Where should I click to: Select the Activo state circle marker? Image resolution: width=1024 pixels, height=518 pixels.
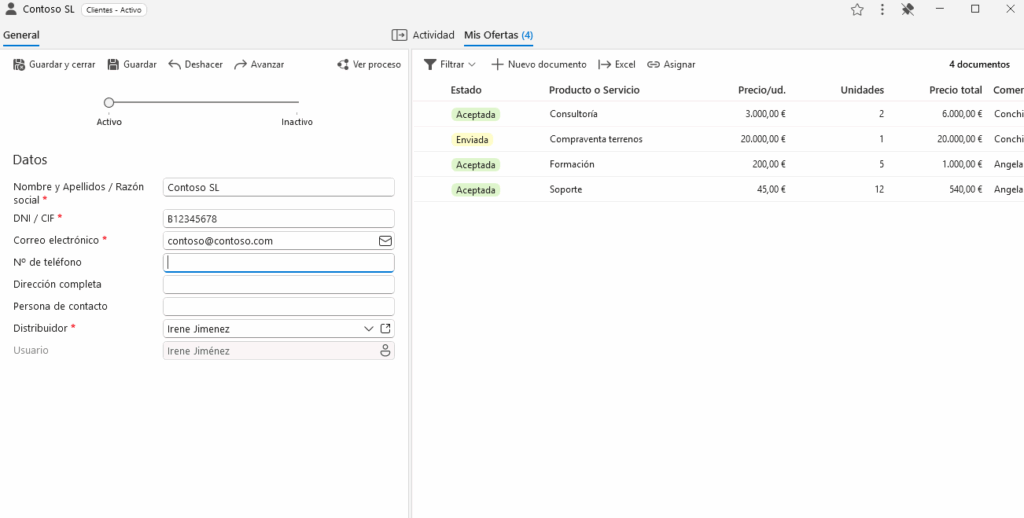click(x=109, y=102)
